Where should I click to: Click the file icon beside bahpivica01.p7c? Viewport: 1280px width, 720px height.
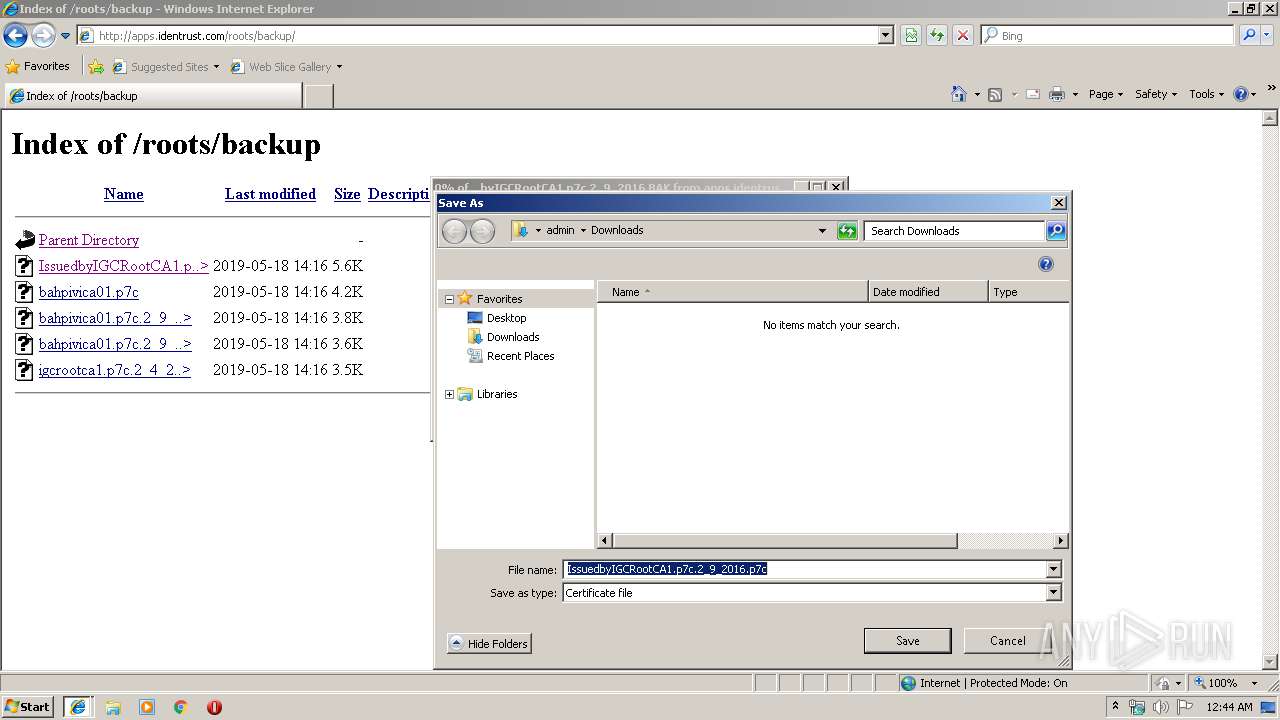25,292
